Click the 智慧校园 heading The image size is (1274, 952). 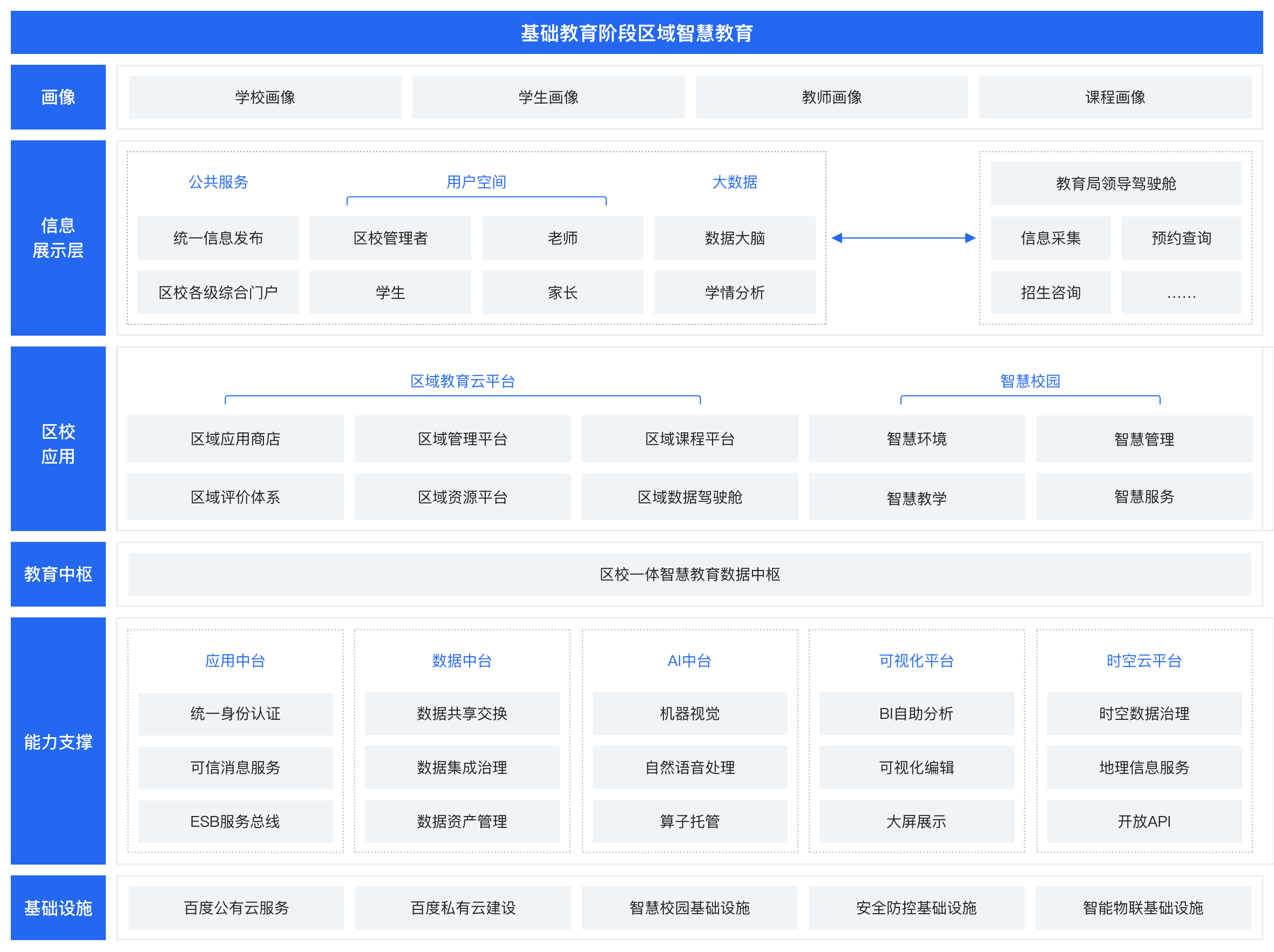click(1030, 380)
